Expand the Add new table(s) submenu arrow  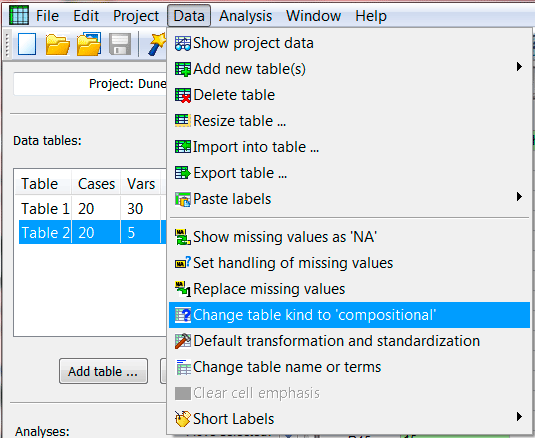519,66
